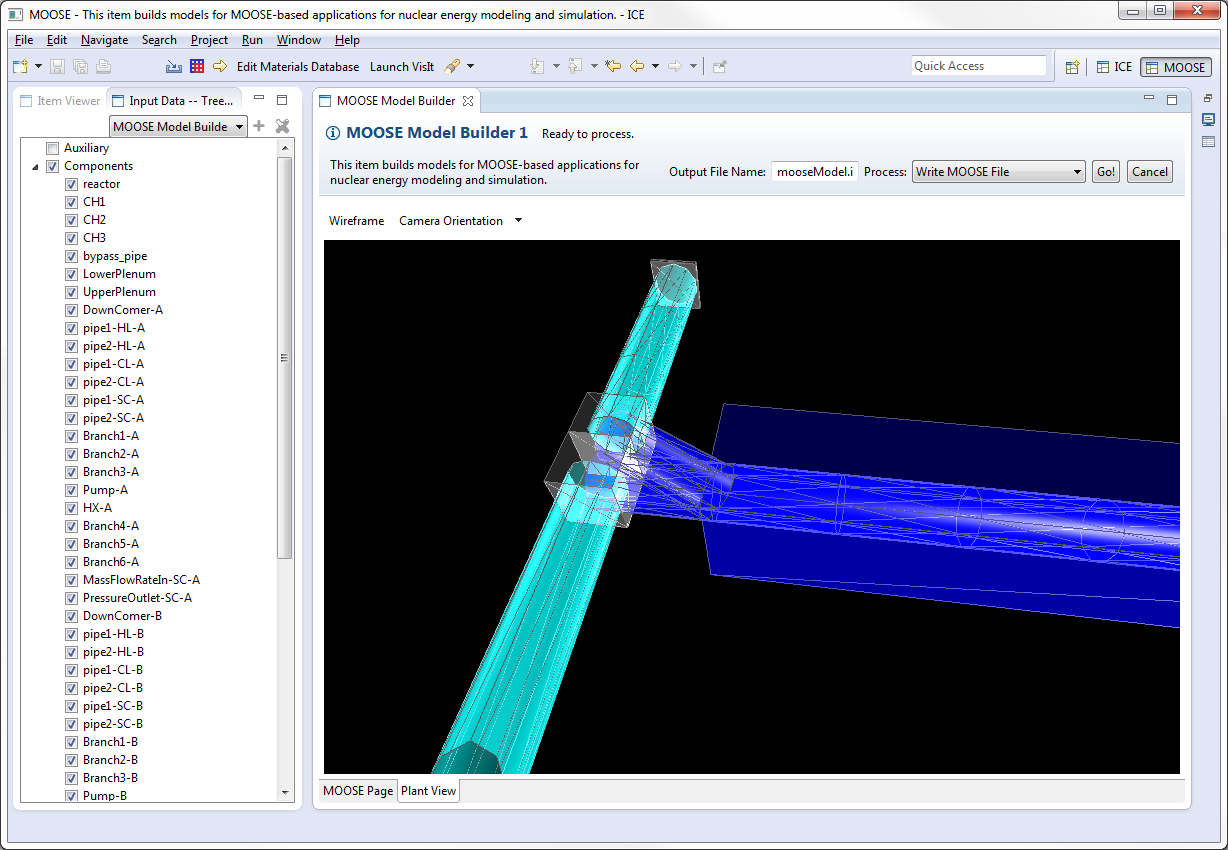
Task: Click the tree scroll-down arrow
Action: 286,793
